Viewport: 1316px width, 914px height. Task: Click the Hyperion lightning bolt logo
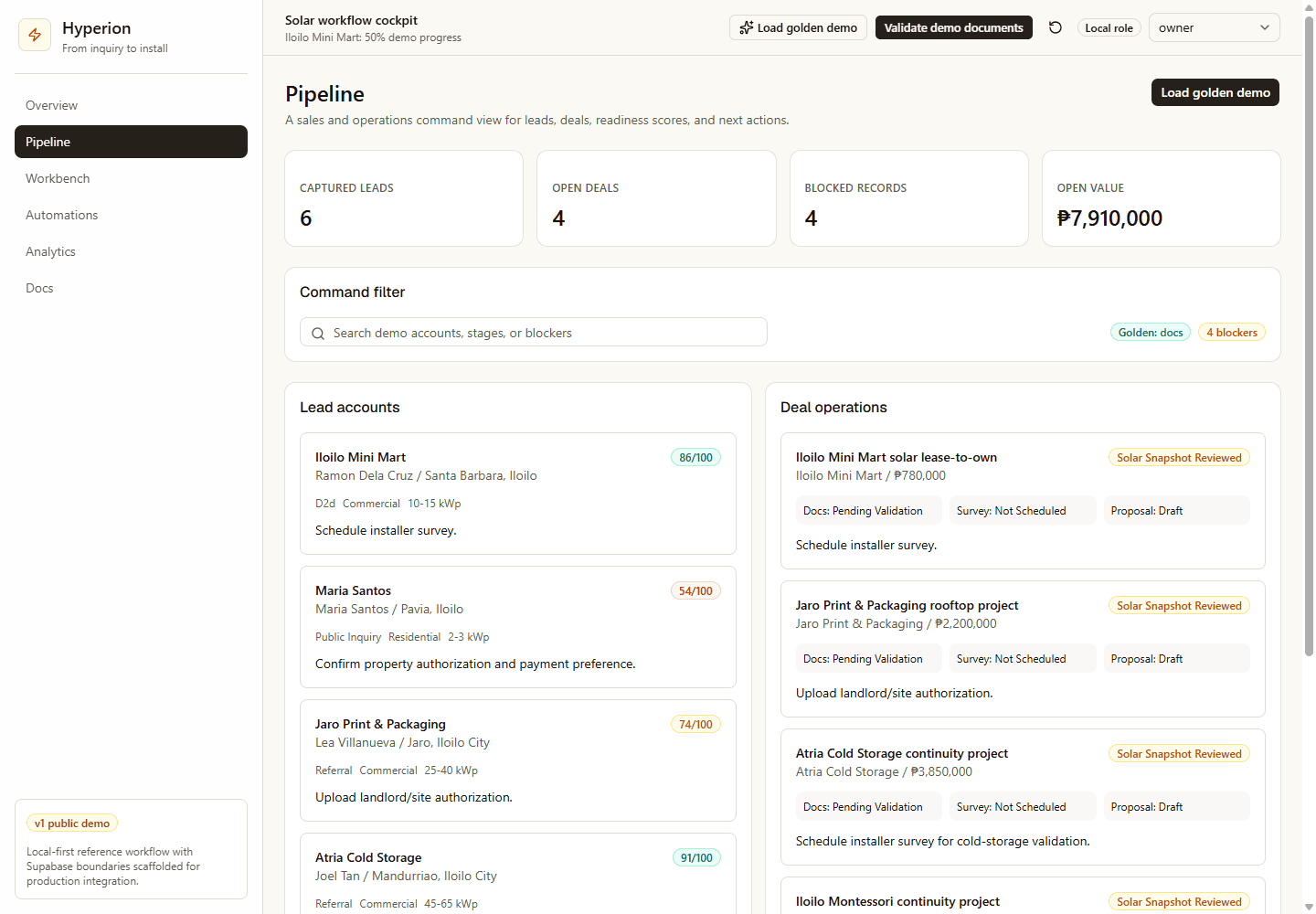pos(35,35)
